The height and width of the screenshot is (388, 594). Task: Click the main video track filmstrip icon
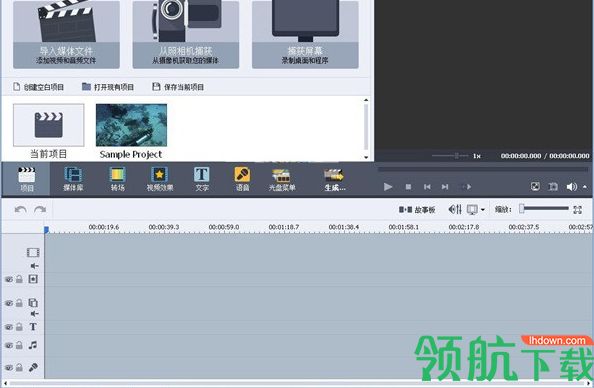(x=33, y=252)
